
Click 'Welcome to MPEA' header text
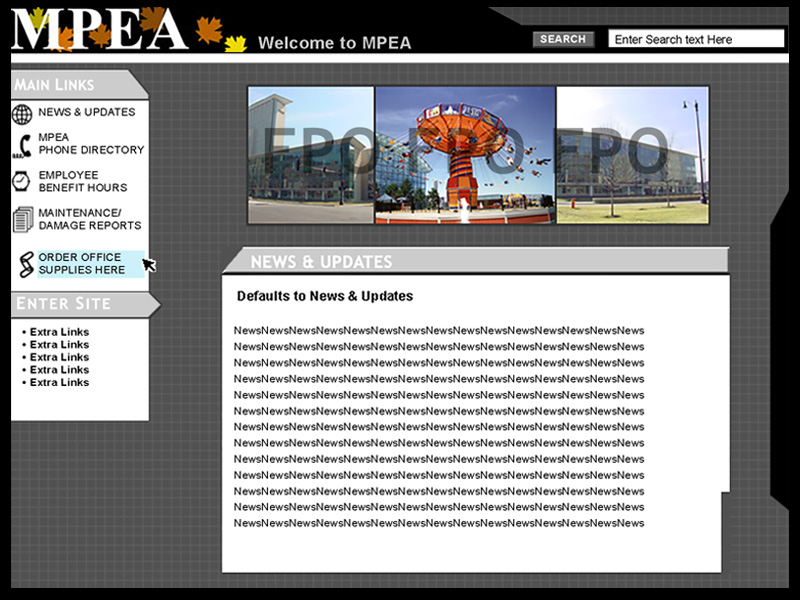(334, 42)
